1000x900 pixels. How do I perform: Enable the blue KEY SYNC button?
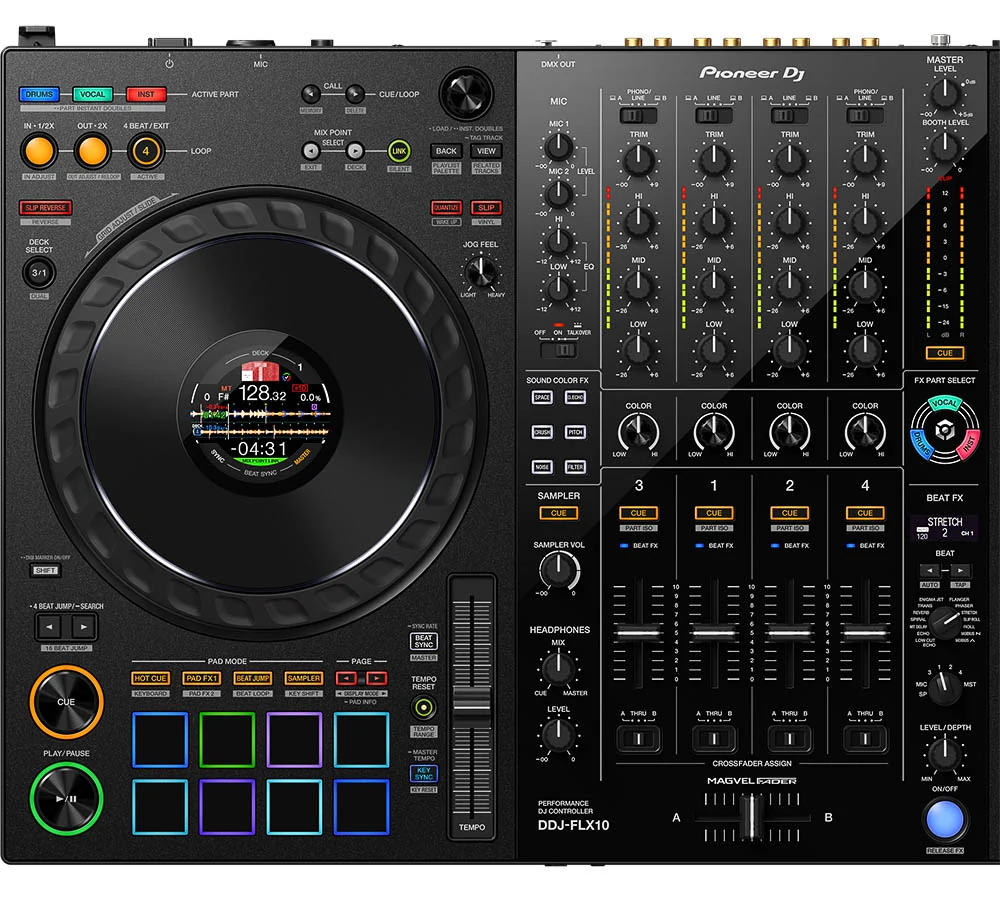point(423,774)
